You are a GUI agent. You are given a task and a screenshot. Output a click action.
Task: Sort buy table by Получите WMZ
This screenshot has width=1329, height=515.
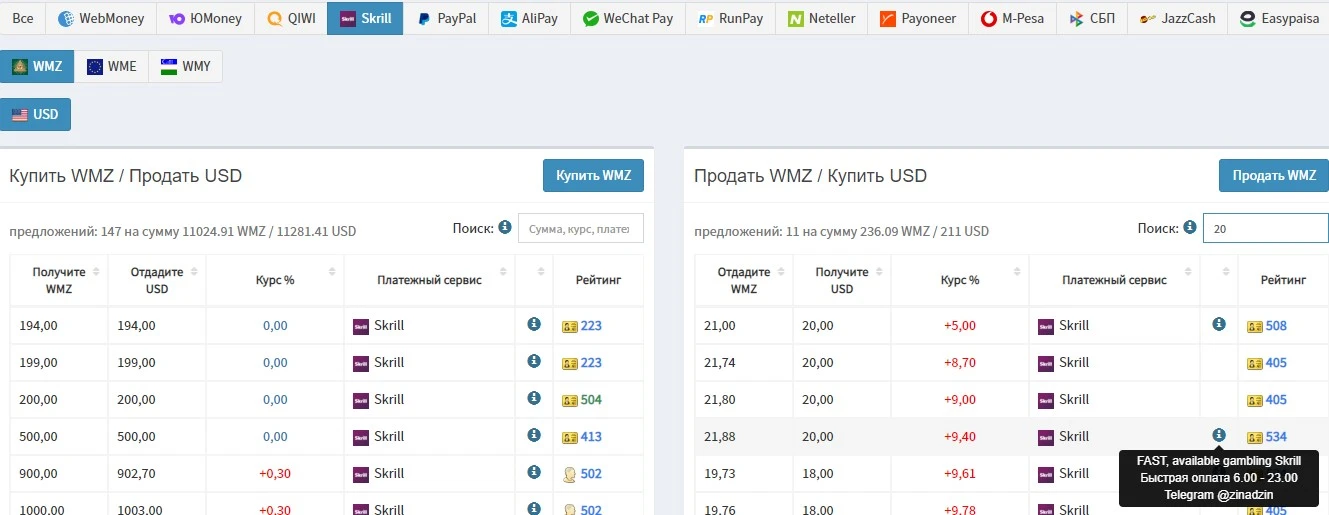pos(59,280)
